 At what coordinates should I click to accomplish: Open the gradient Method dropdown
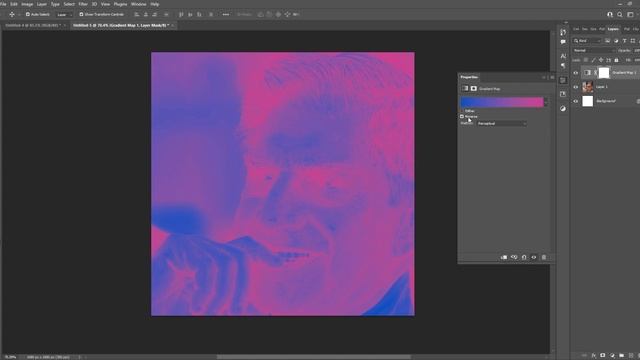click(502, 123)
